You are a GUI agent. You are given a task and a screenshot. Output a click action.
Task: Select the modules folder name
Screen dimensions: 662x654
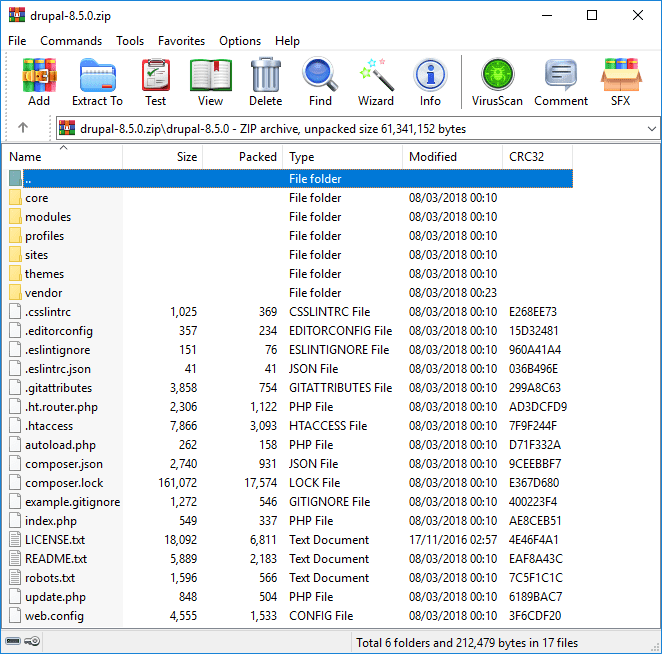coord(48,217)
